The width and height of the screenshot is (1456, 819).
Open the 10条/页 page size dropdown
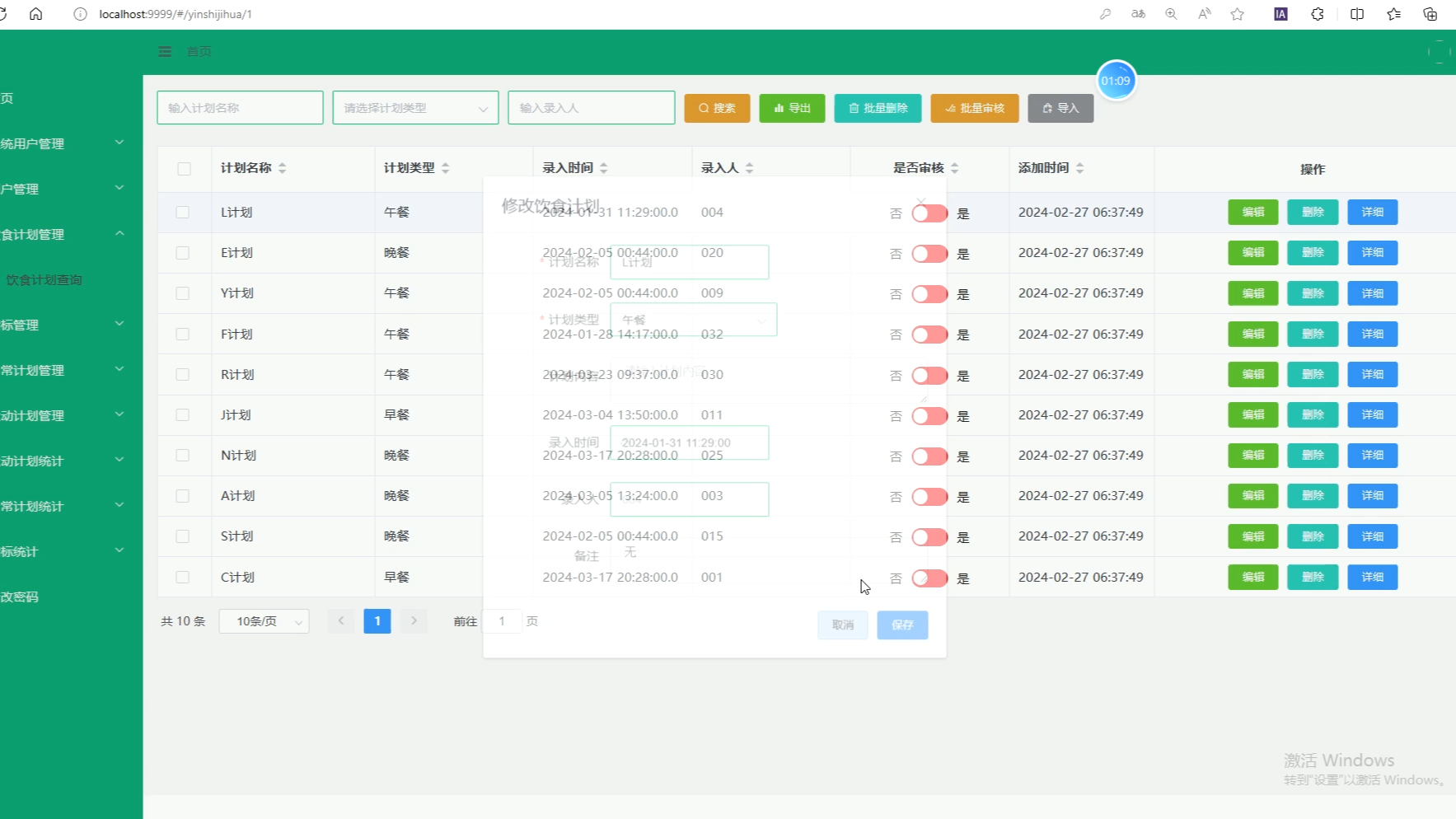tap(264, 621)
